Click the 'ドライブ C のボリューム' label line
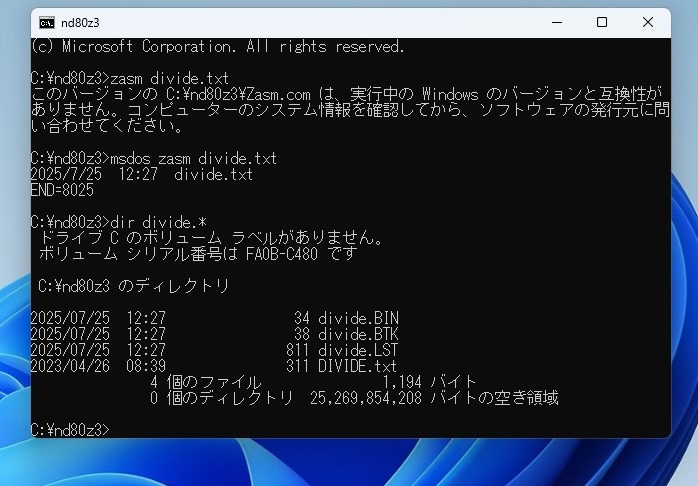Image resolution: width=698 pixels, height=486 pixels. click(x=211, y=238)
